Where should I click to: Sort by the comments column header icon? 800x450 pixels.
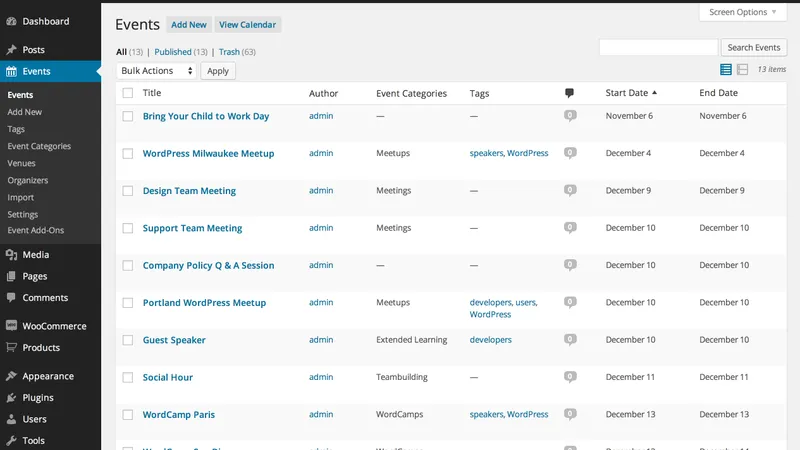569,93
